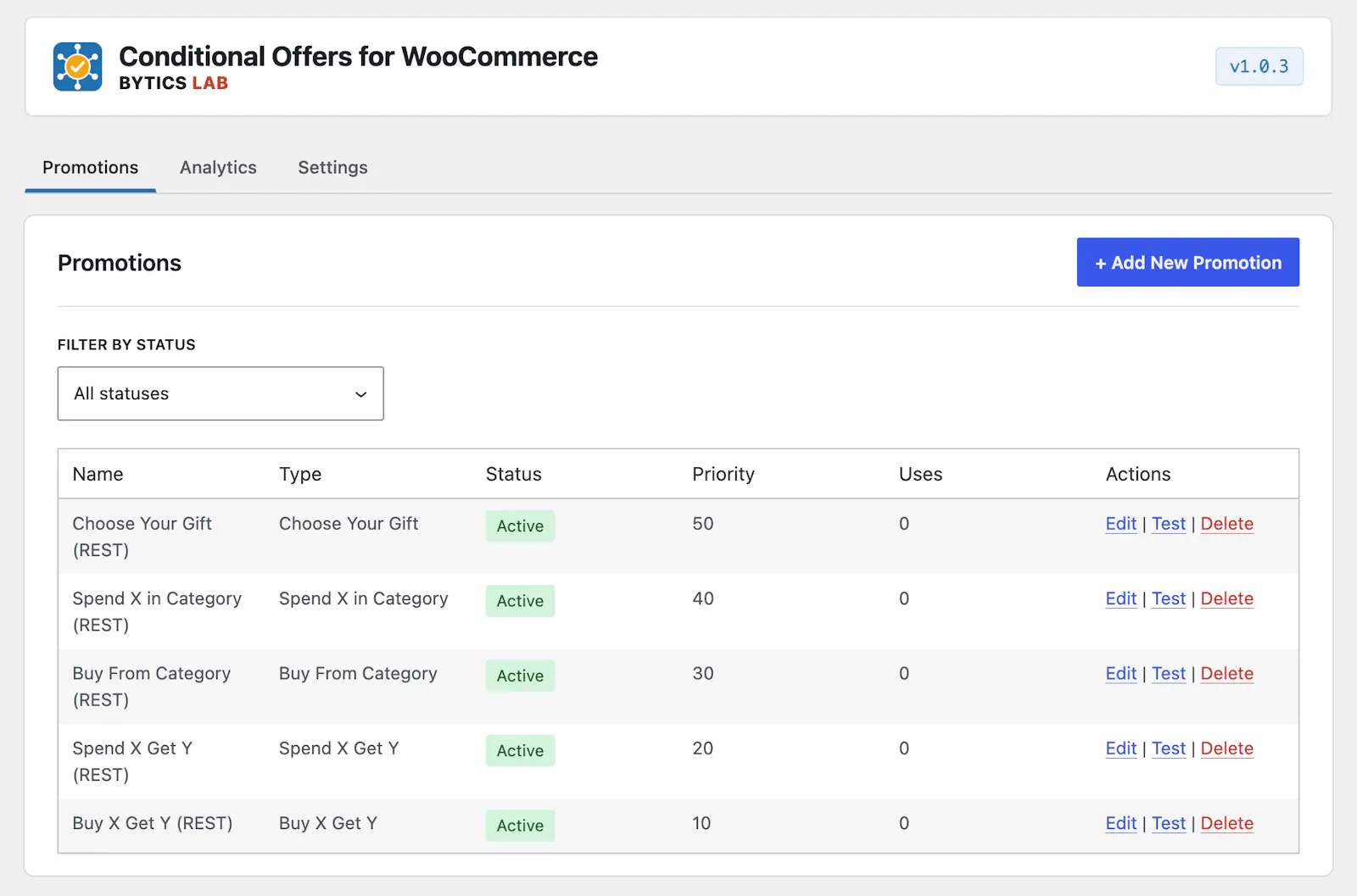Click the Status column header
Viewport: 1357px width, 896px height.
click(513, 474)
